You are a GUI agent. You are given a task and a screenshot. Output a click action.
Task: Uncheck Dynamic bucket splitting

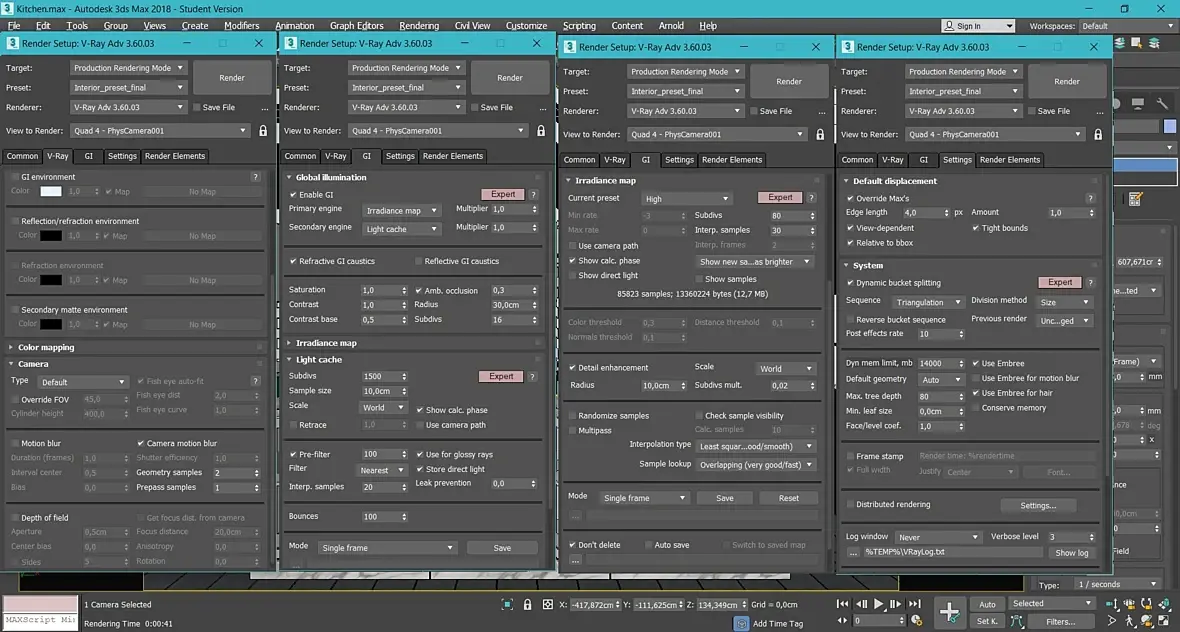[851, 283]
